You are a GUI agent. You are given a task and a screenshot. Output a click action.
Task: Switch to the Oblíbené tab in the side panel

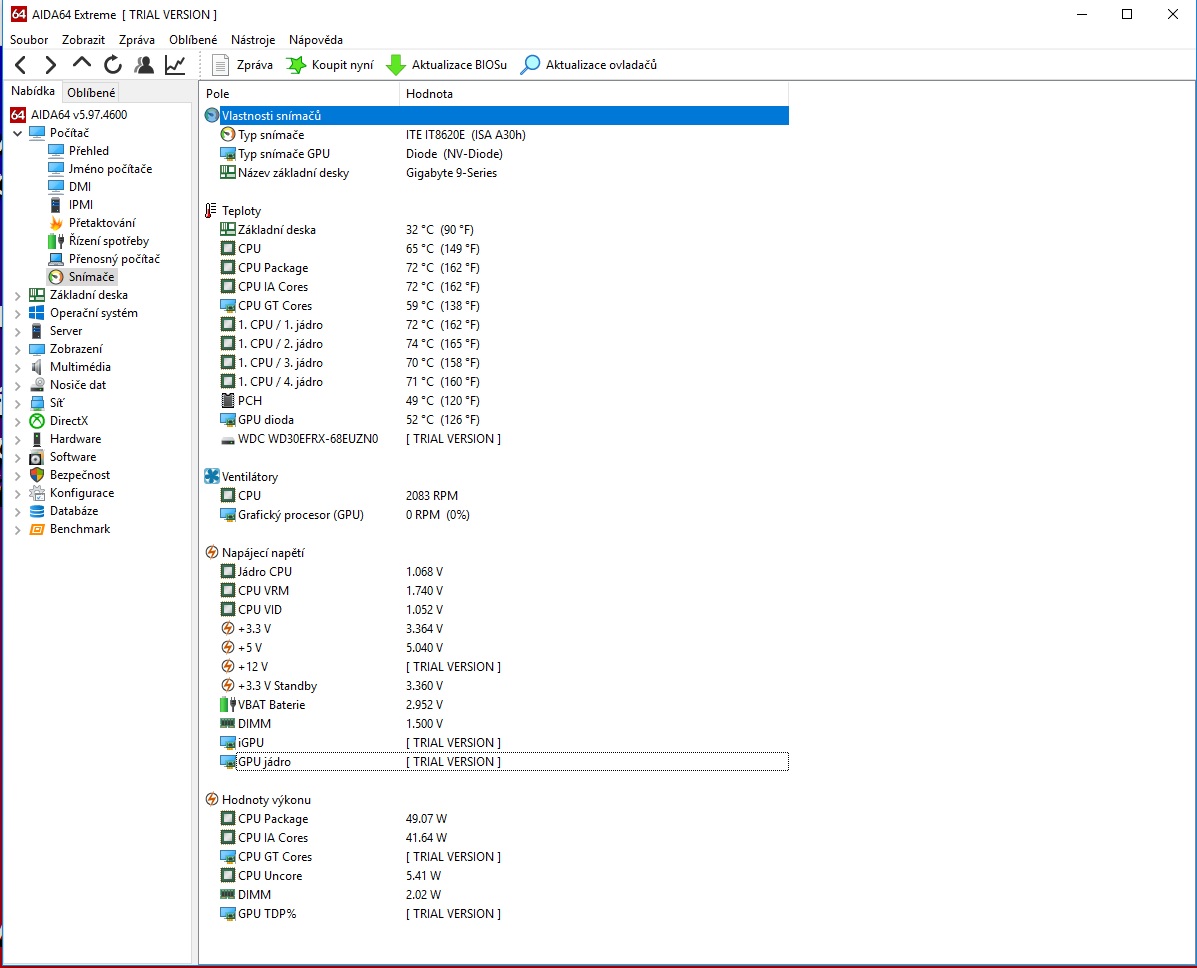(x=91, y=92)
